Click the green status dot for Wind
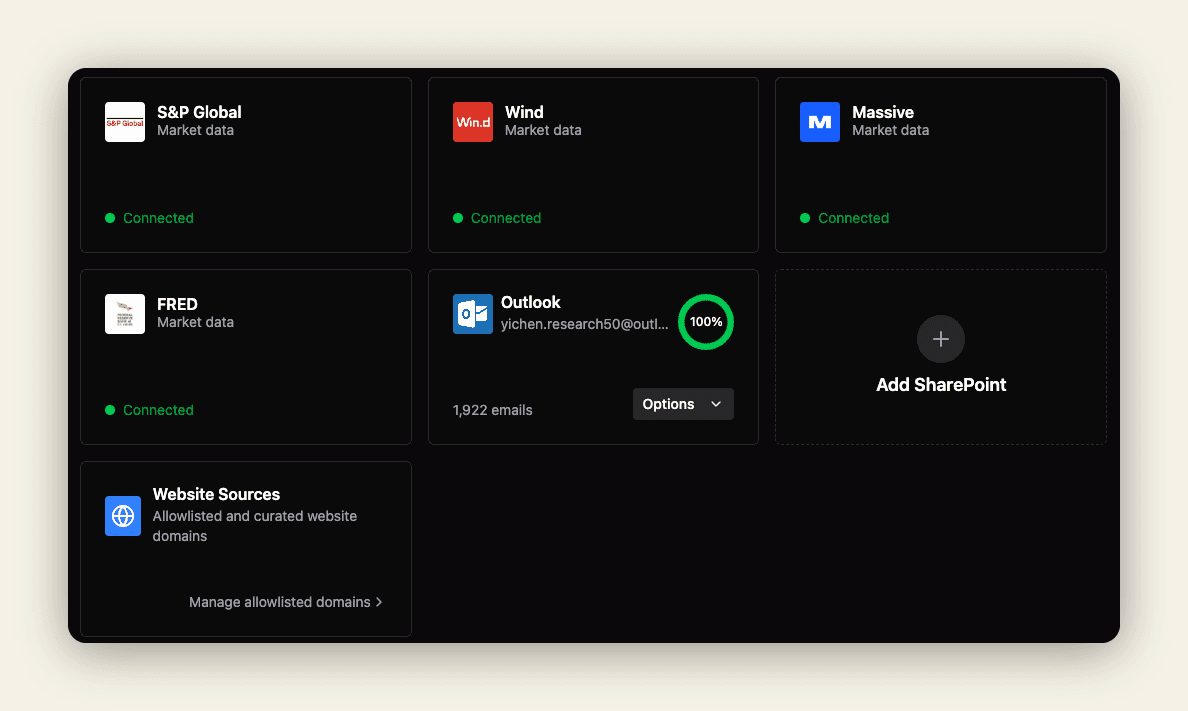The width and height of the screenshot is (1188, 711). click(458, 218)
